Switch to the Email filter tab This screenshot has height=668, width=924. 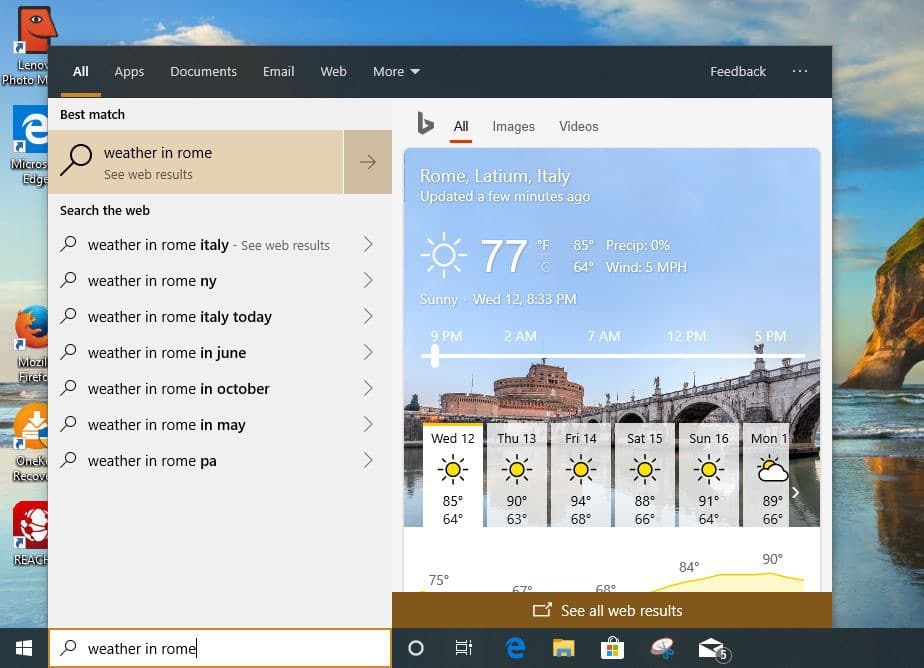(x=278, y=71)
